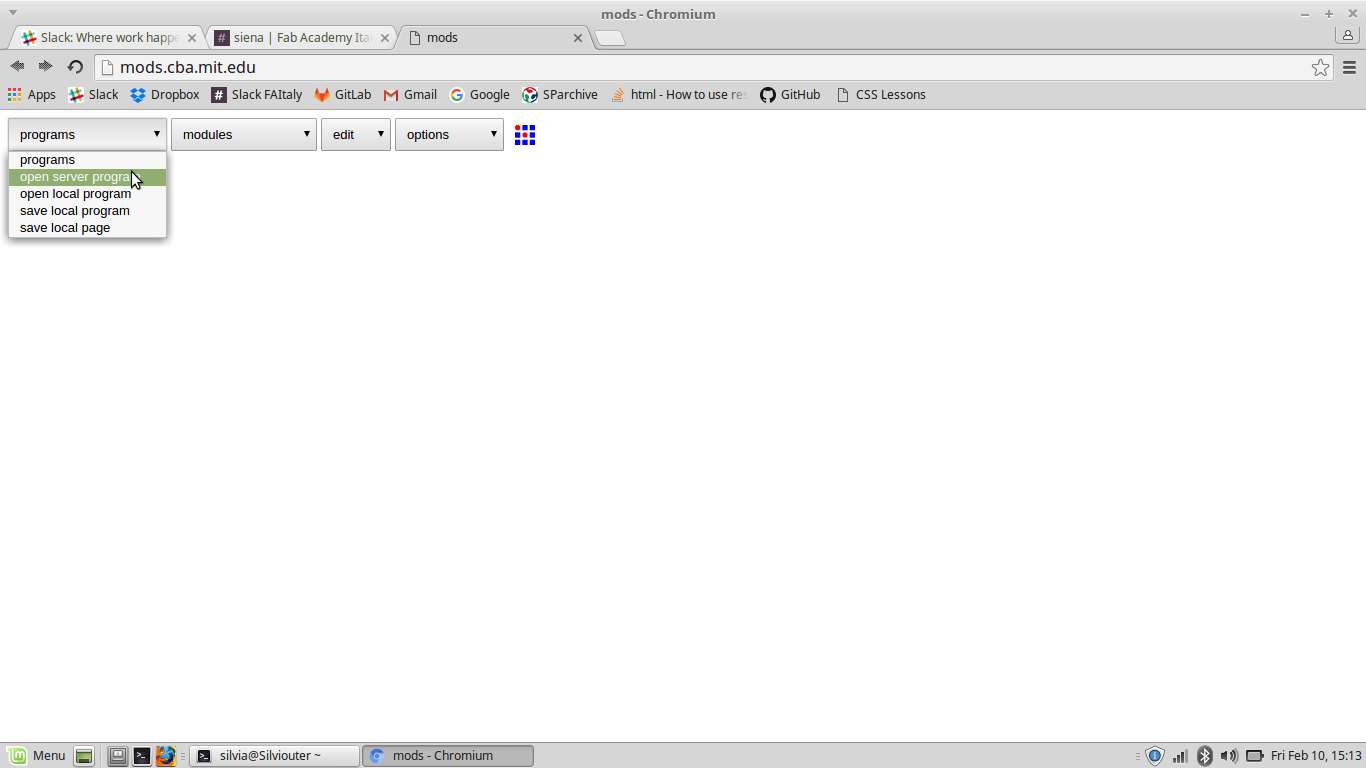Click the blue and red mods grid icon

click(525, 135)
